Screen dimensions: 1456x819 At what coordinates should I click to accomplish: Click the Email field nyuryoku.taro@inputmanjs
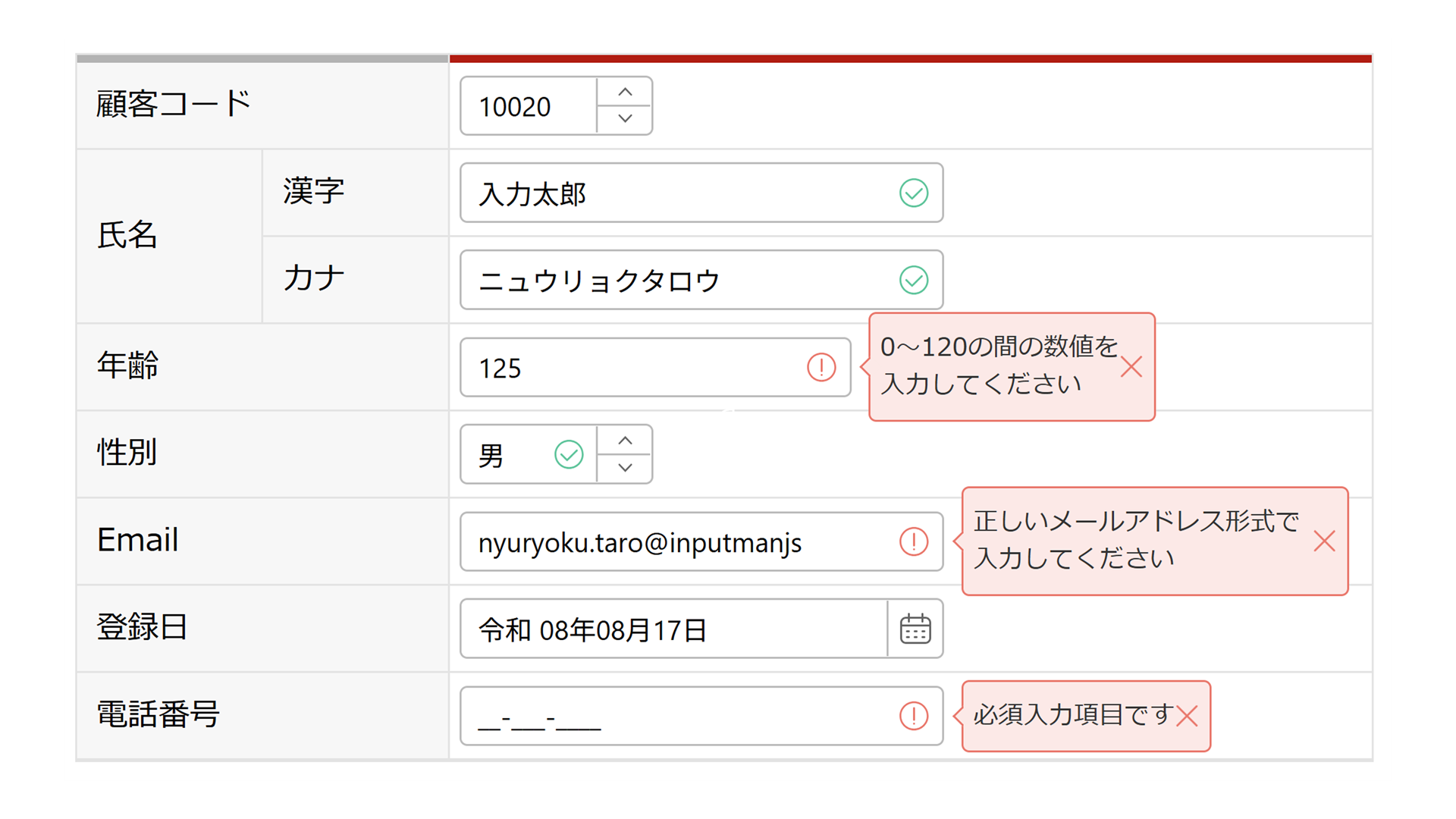pyautogui.click(x=701, y=541)
